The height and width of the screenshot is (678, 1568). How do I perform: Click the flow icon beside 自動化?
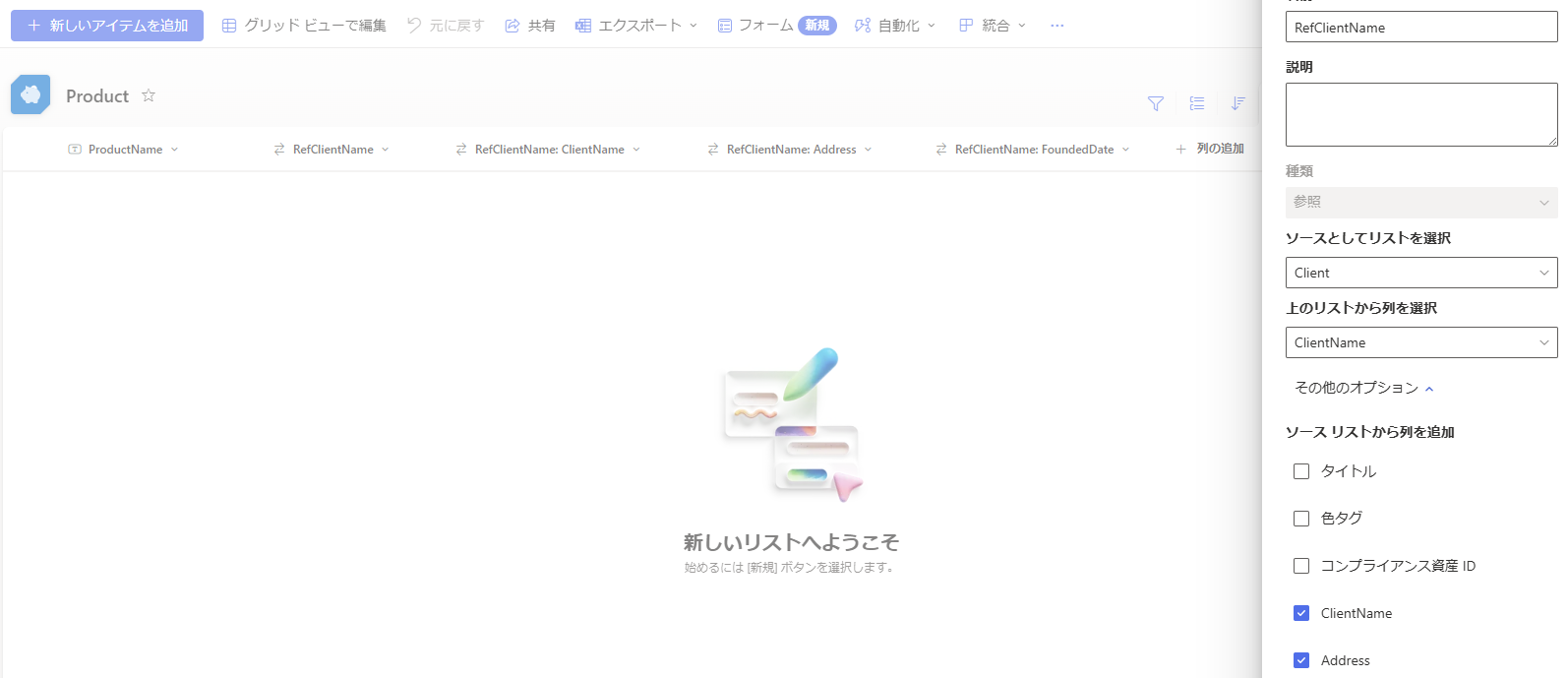[x=863, y=26]
